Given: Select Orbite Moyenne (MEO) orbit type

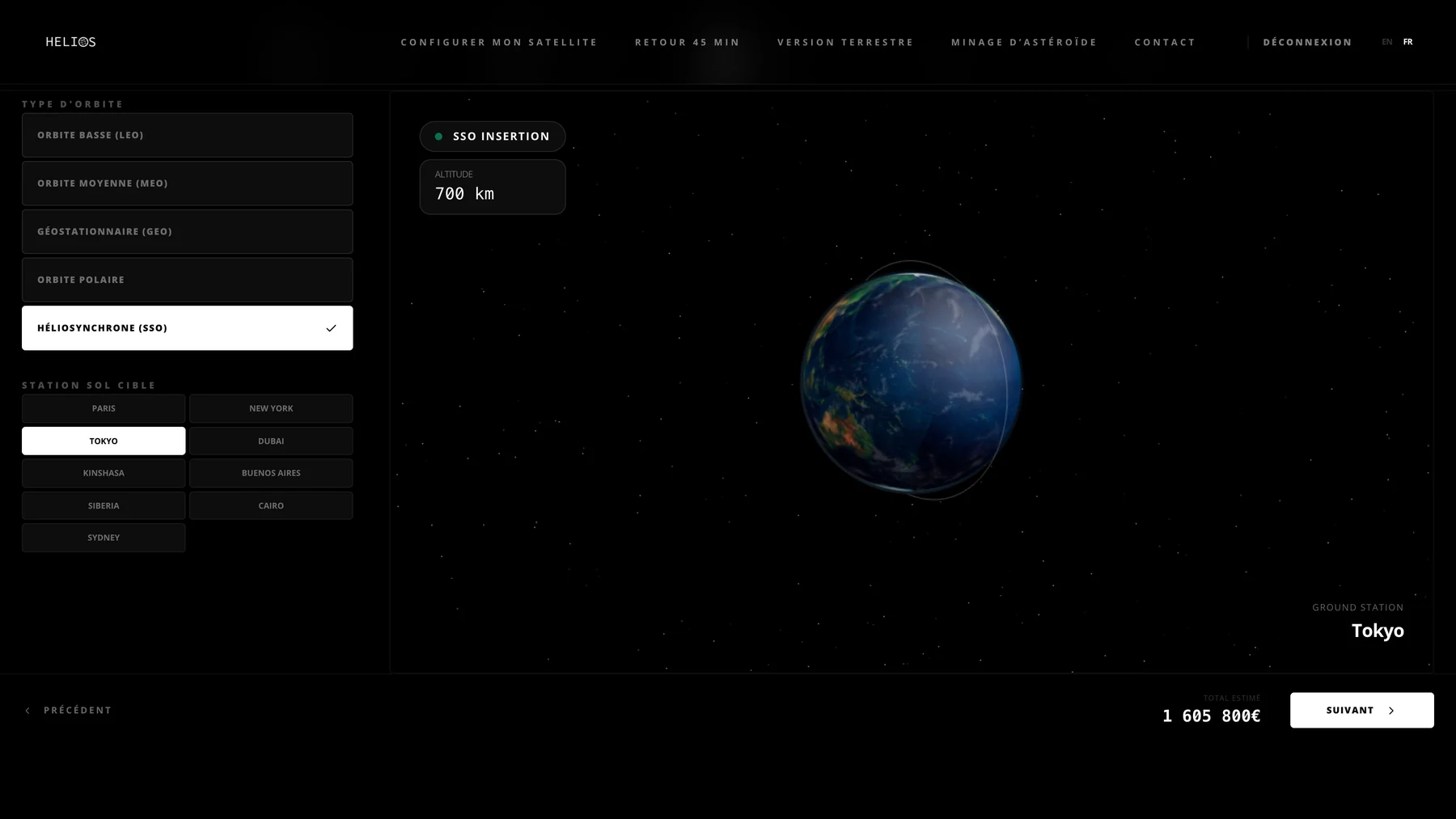Looking at the screenshot, I should (x=188, y=184).
